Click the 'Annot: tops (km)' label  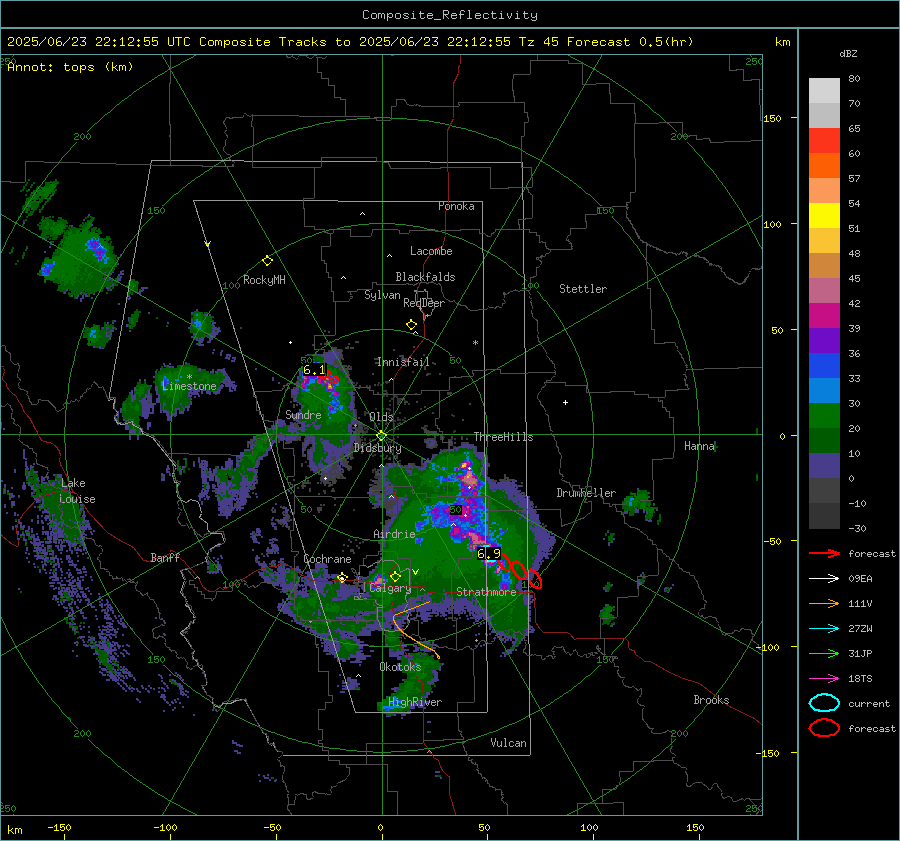coord(70,67)
